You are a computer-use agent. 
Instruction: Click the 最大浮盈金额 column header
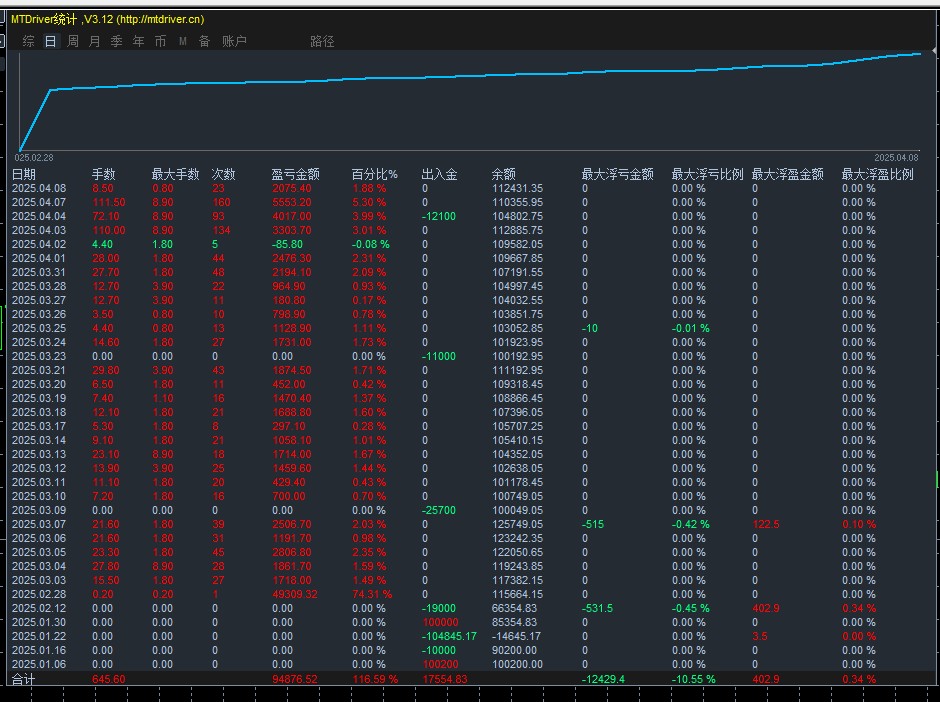788,174
